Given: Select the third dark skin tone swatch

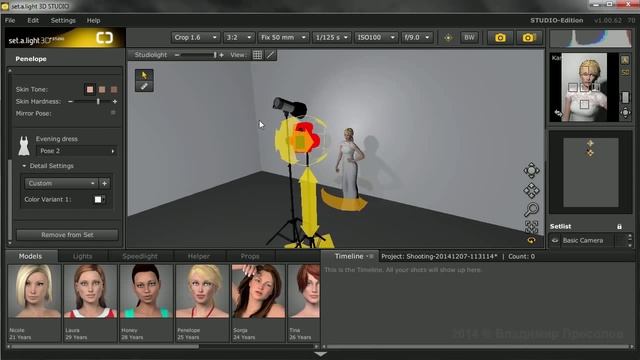Looking at the screenshot, I should pos(114,89).
